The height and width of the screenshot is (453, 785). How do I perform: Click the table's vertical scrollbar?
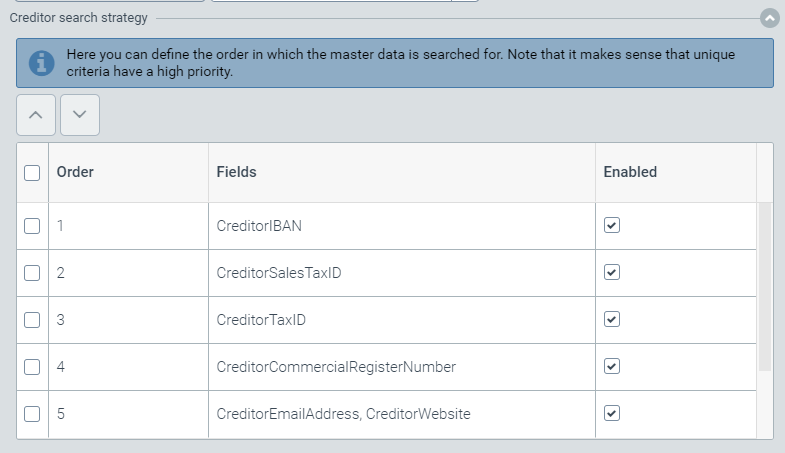tap(765, 285)
